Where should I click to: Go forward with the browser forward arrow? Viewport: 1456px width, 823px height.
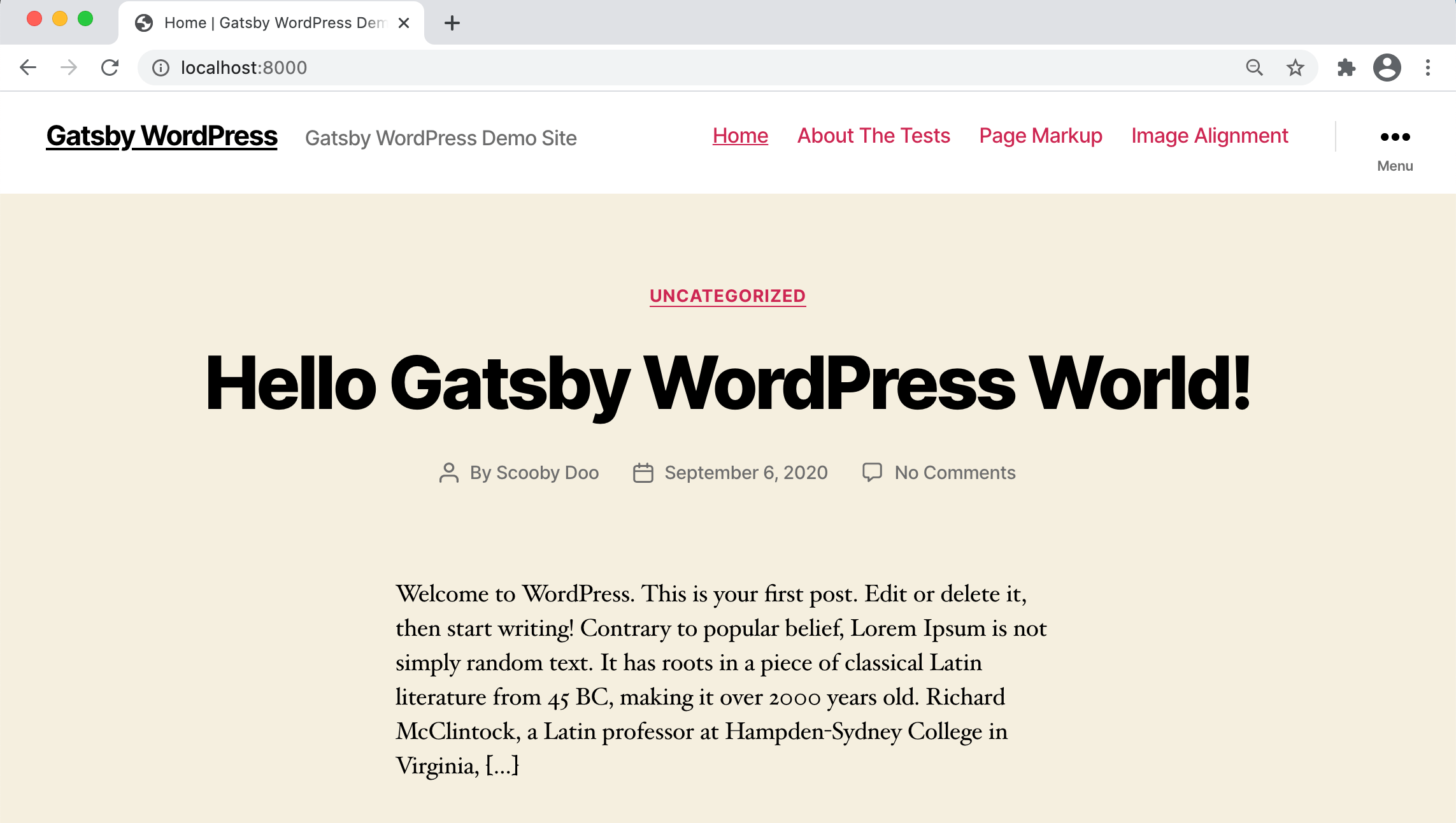pyautogui.click(x=69, y=68)
